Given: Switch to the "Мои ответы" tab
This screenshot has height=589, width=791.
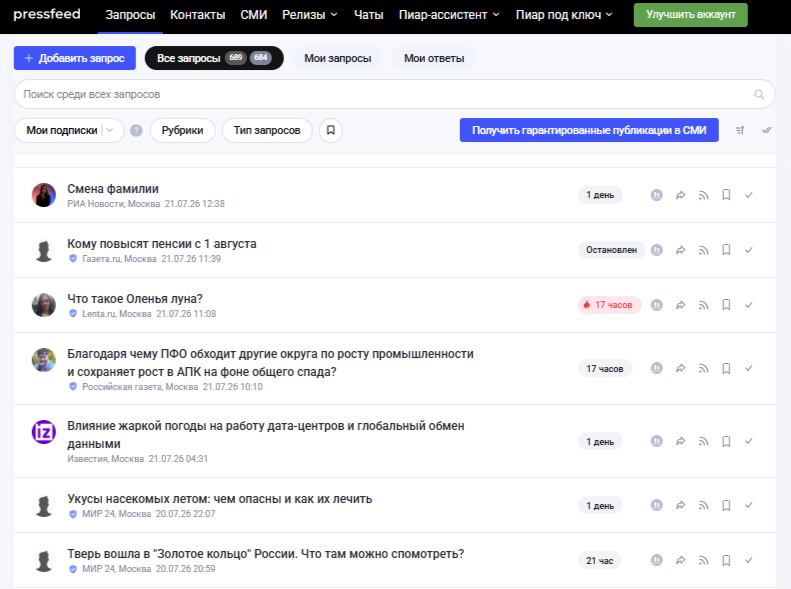Looking at the screenshot, I should point(434,58).
